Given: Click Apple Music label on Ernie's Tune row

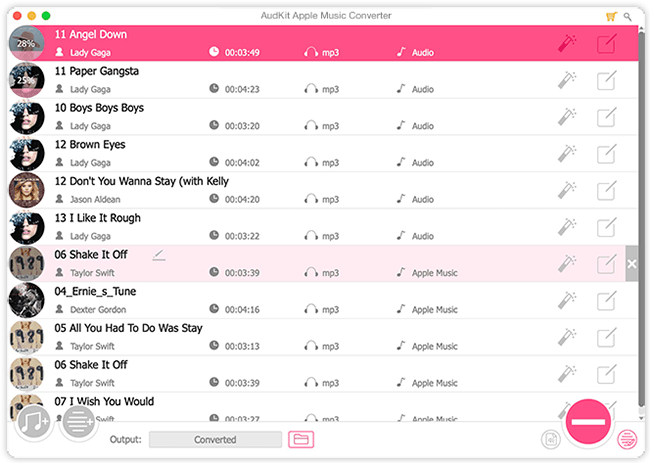Looking at the screenshot, I should tap(434, 310).
